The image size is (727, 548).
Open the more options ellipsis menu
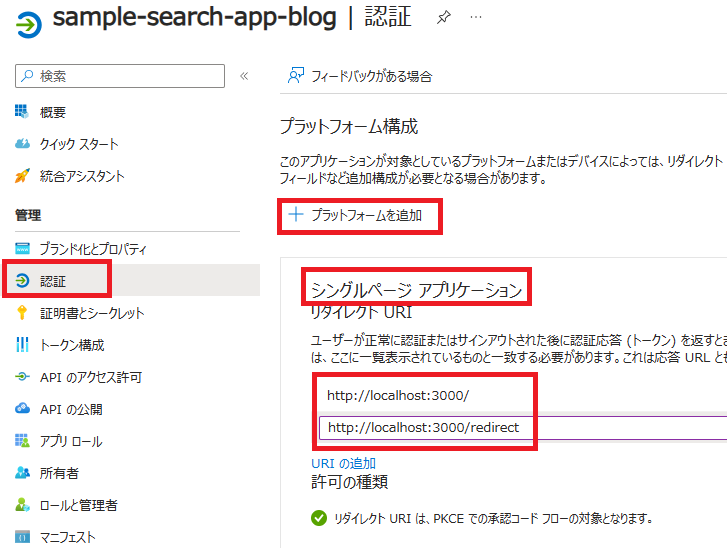tap(476, 18)
